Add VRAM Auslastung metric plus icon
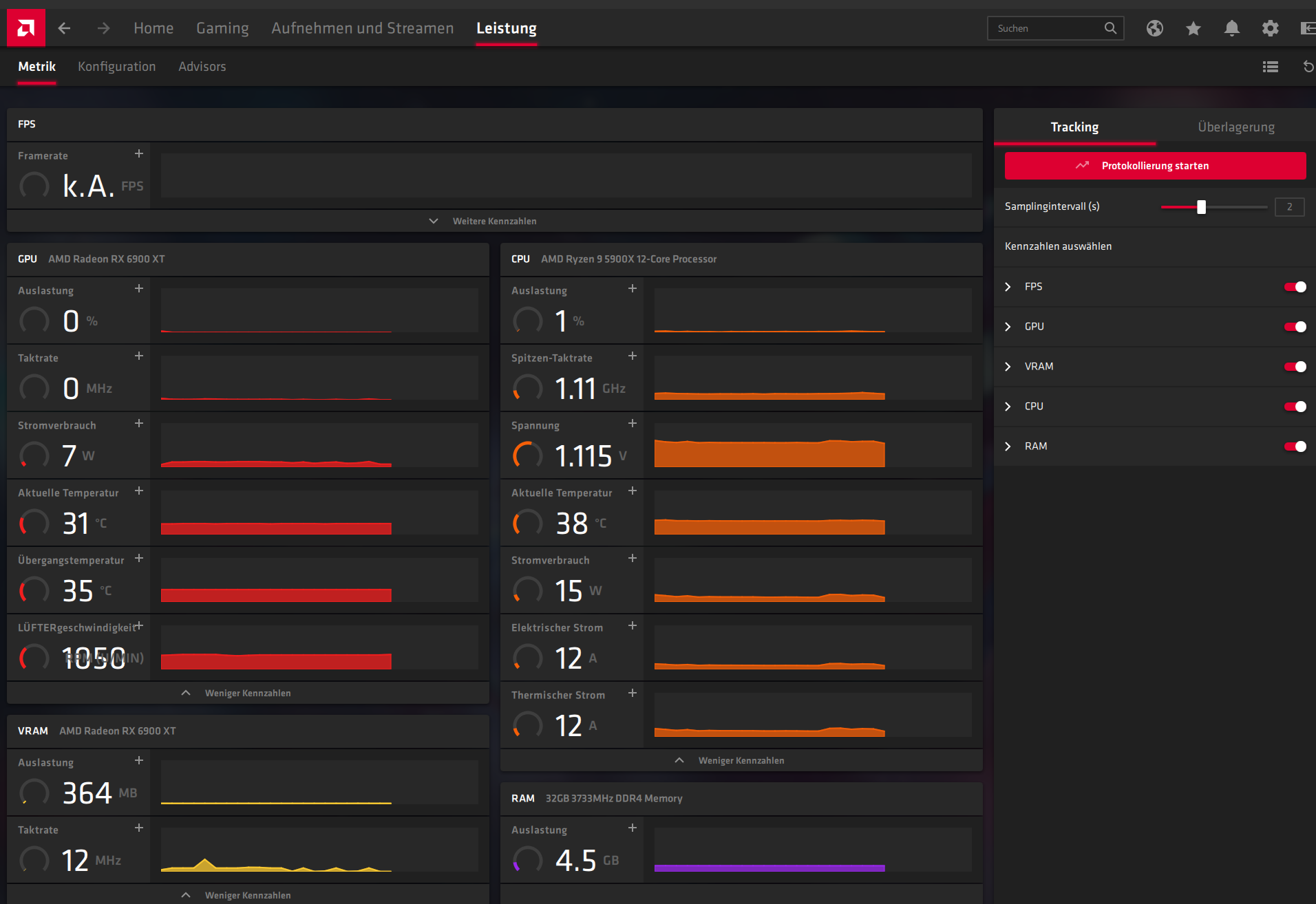The width and height of the screenshot is (1316, 904). [x=139, y=760]
